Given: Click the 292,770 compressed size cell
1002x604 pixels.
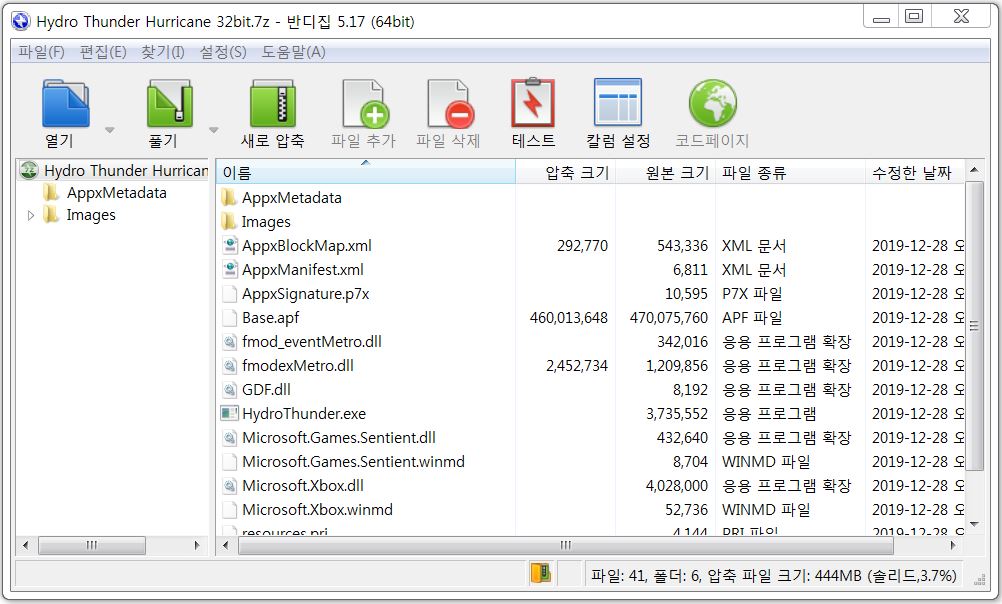Looking at the screenshot, I should 582,246.
